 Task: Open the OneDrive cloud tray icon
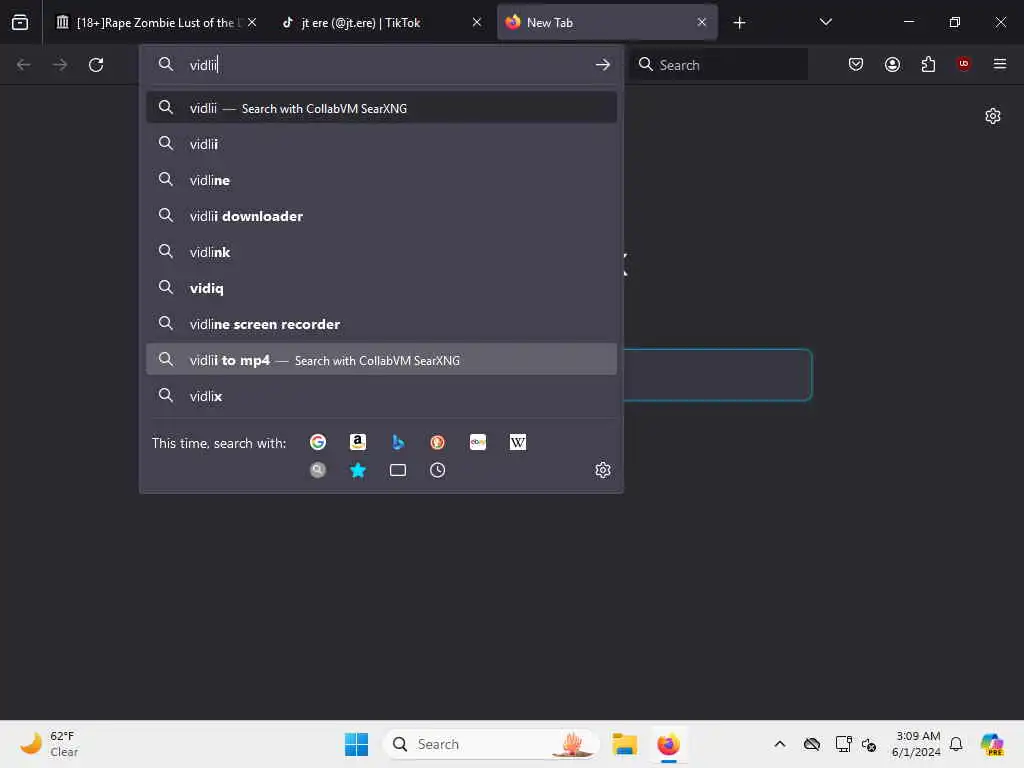(x=812, y=744)
